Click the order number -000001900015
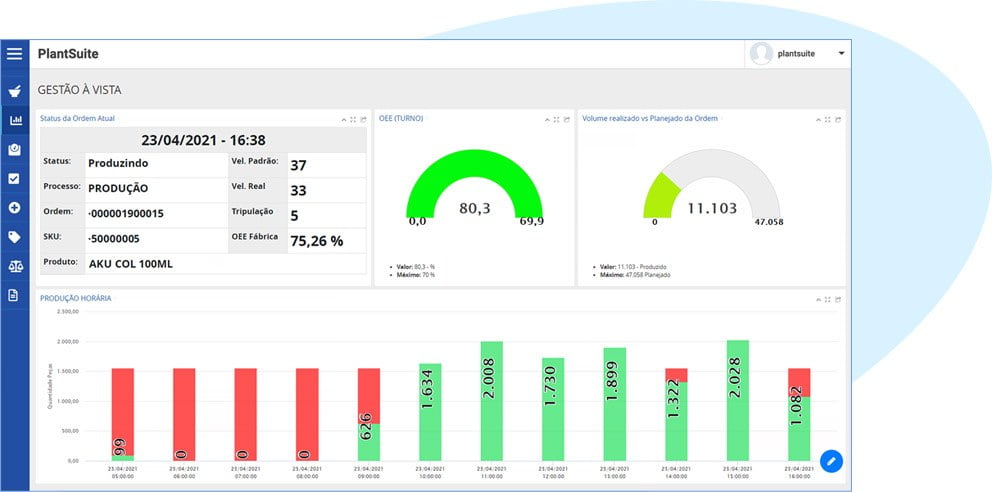Viewport: 992px width, 492px height. (x=126, y=214)
